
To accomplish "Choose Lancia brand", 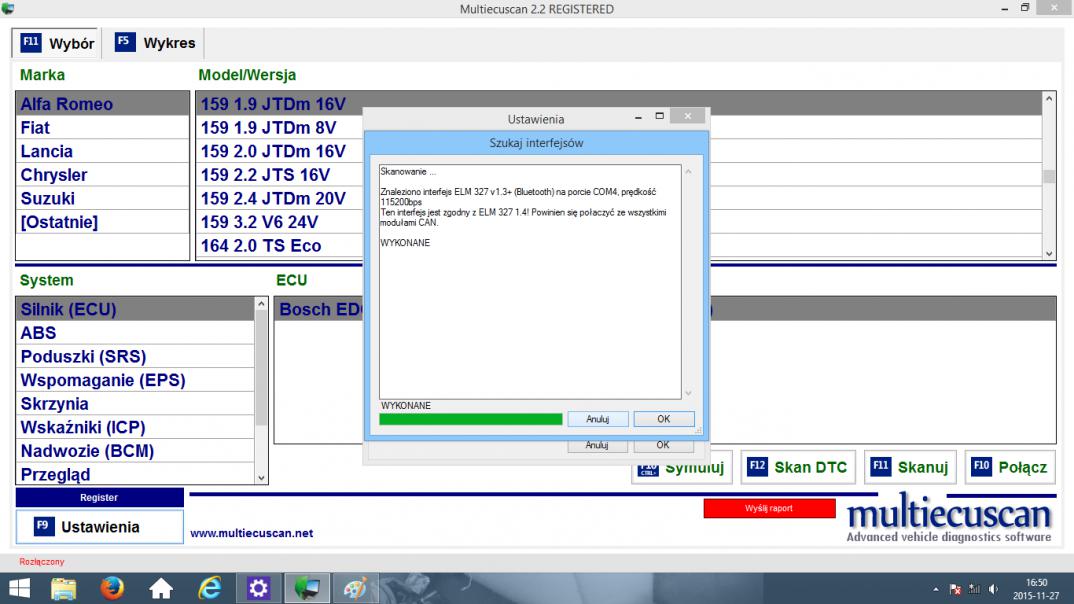I will [103, 151].
